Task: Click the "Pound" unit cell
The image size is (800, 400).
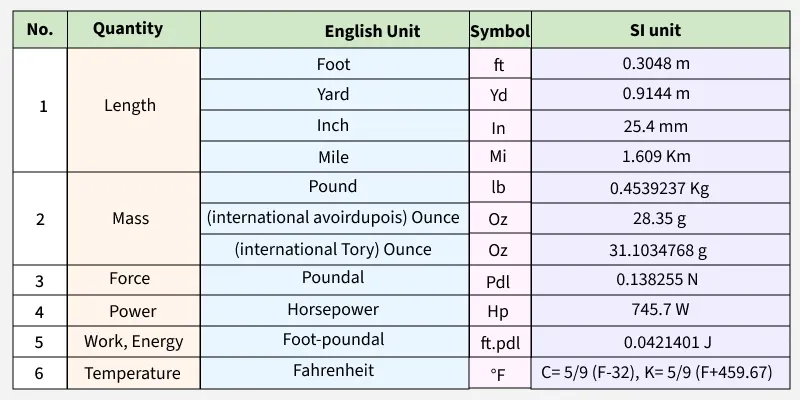Action: coord(333,186)
